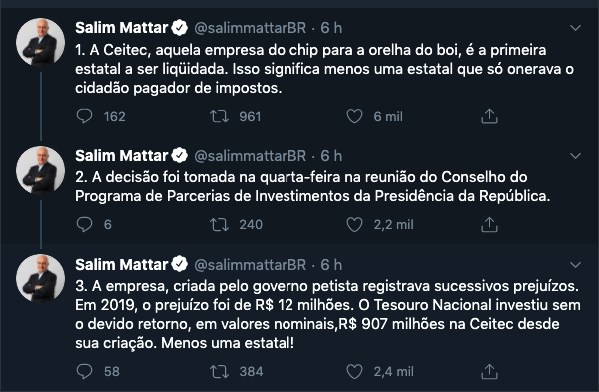This screenshot has height=392, width=599.
Task: Open the 6 h timestamp of the third tweet
Action: tap(331, 264)
